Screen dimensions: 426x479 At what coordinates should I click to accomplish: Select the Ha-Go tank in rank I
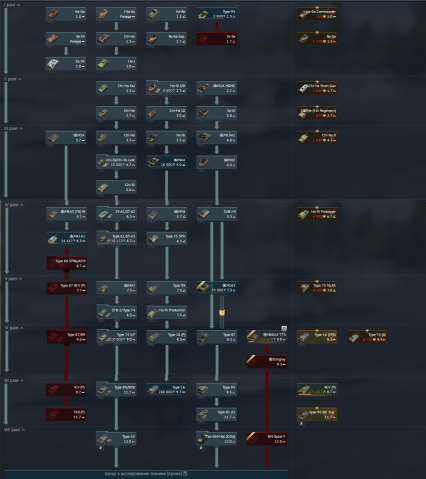[66, 14]
